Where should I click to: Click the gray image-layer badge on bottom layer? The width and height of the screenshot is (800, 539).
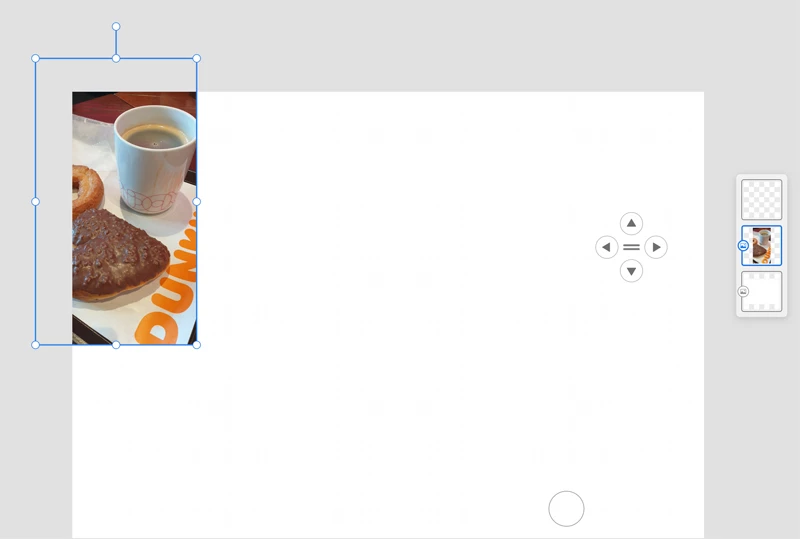(743, 291)
